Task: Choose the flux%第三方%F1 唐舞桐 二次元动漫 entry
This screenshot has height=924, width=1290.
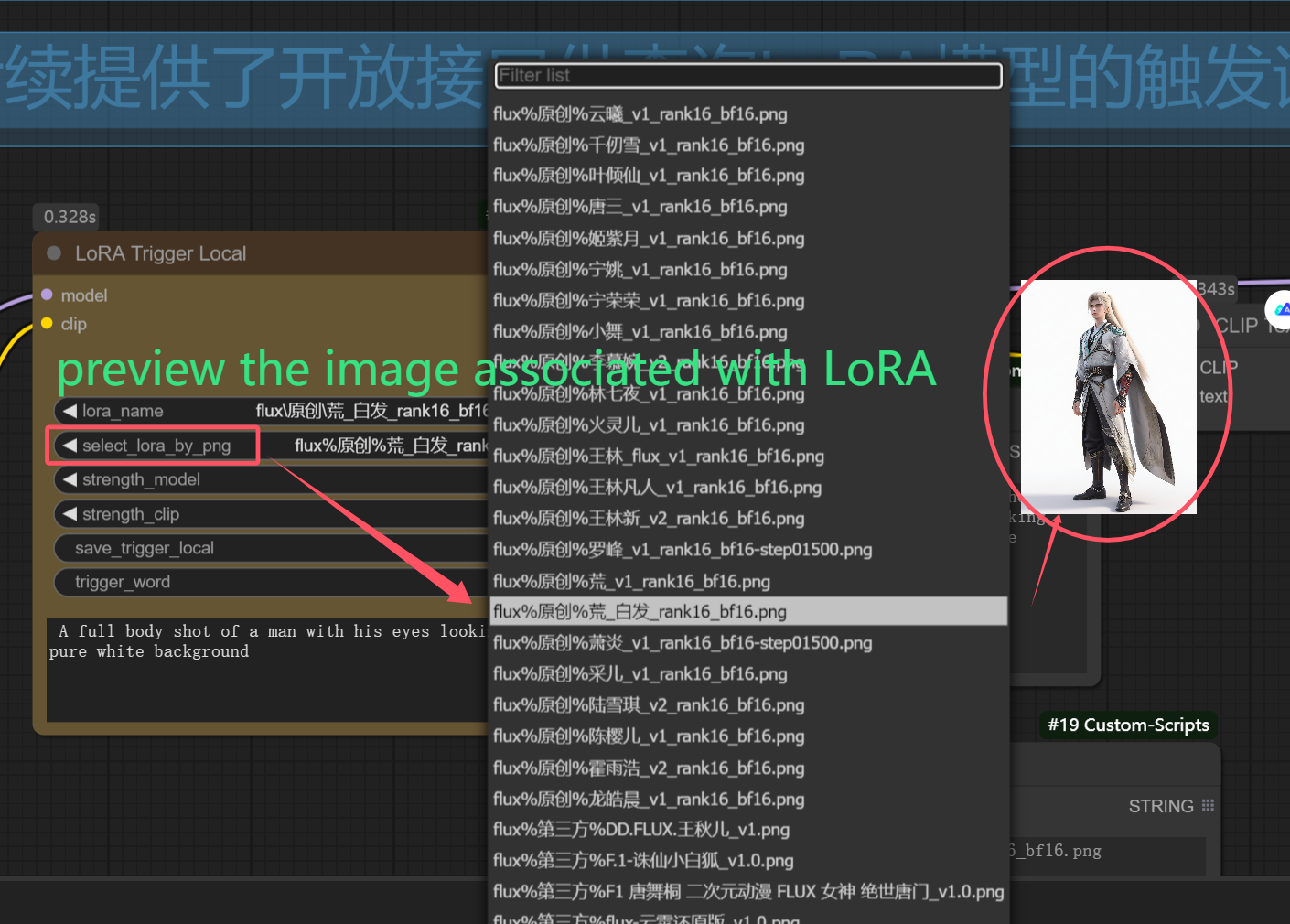Action: [748, 892]
